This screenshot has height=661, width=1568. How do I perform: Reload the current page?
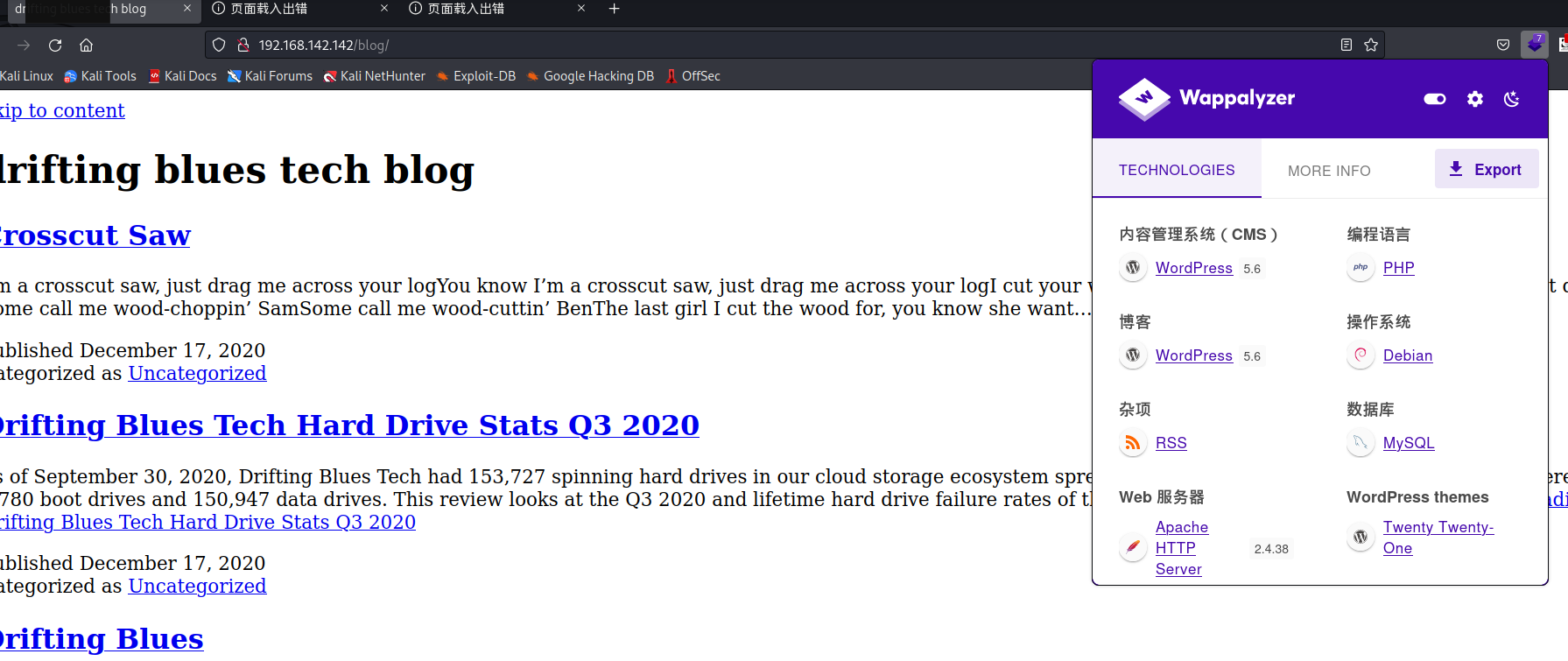click(x=55, y=45)
